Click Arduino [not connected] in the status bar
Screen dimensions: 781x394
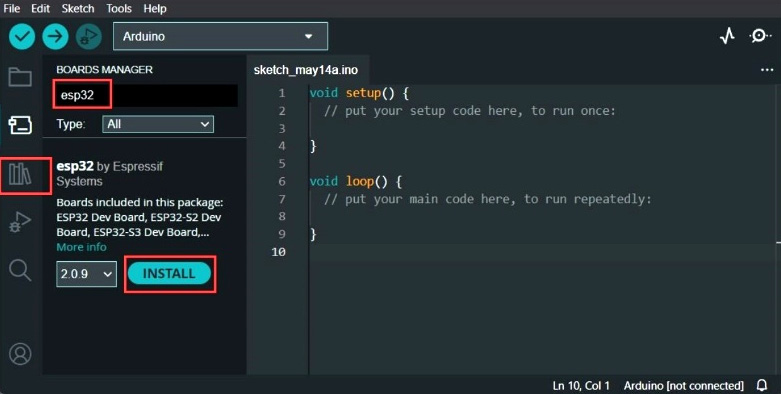tap(683, 386)
